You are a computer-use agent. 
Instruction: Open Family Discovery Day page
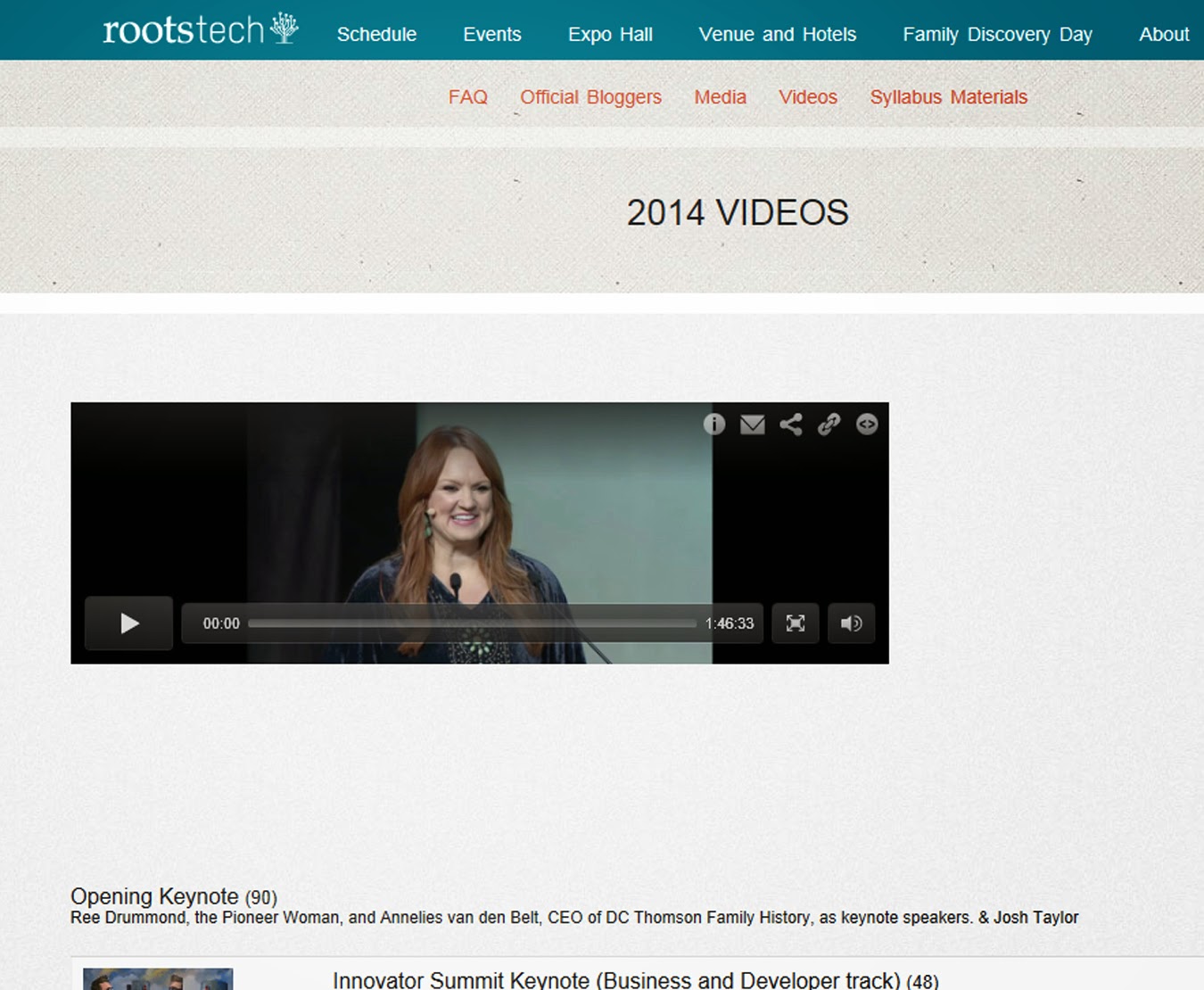click(997, 34)
